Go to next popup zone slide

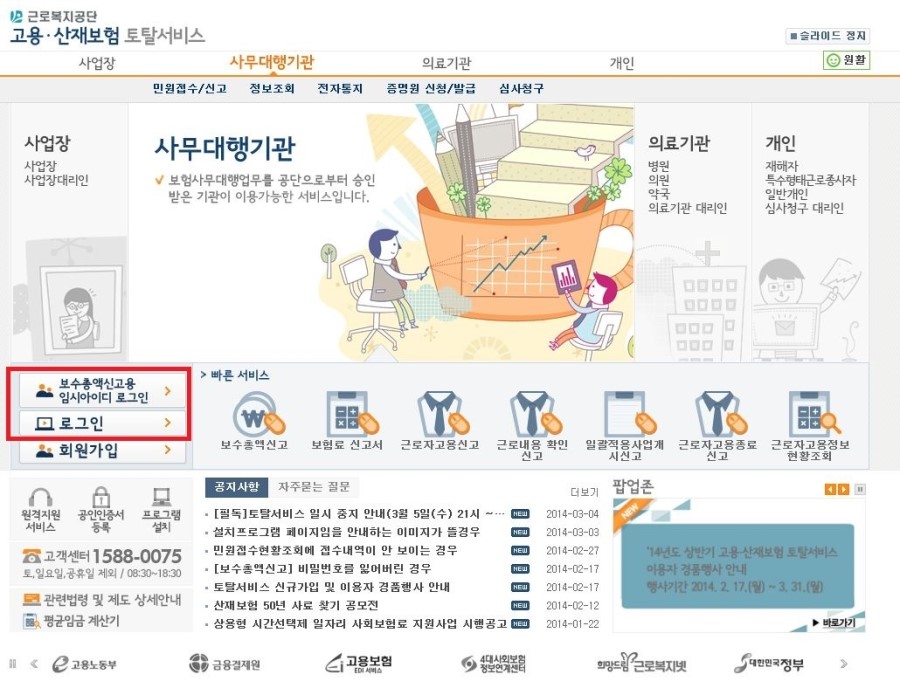click(843, 489)
